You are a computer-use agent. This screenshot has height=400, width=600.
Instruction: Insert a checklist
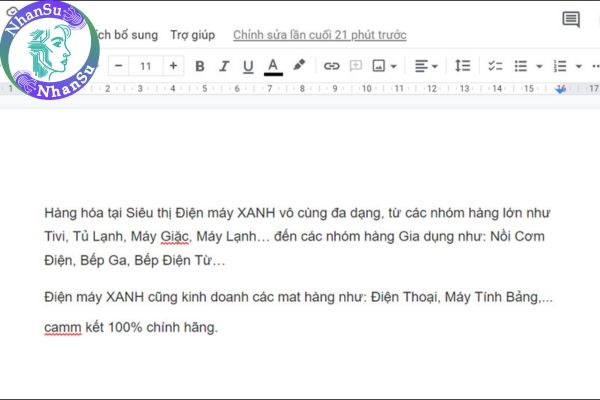[495, 66]
